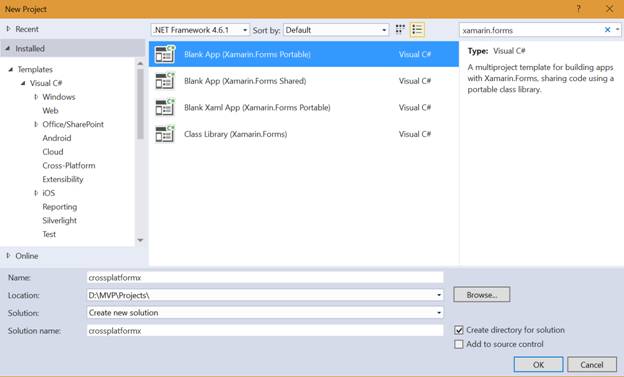Viewport: 624px width, 377px height.
Task: Click the template tree scrollbar thumb
Action: [140, 104]
